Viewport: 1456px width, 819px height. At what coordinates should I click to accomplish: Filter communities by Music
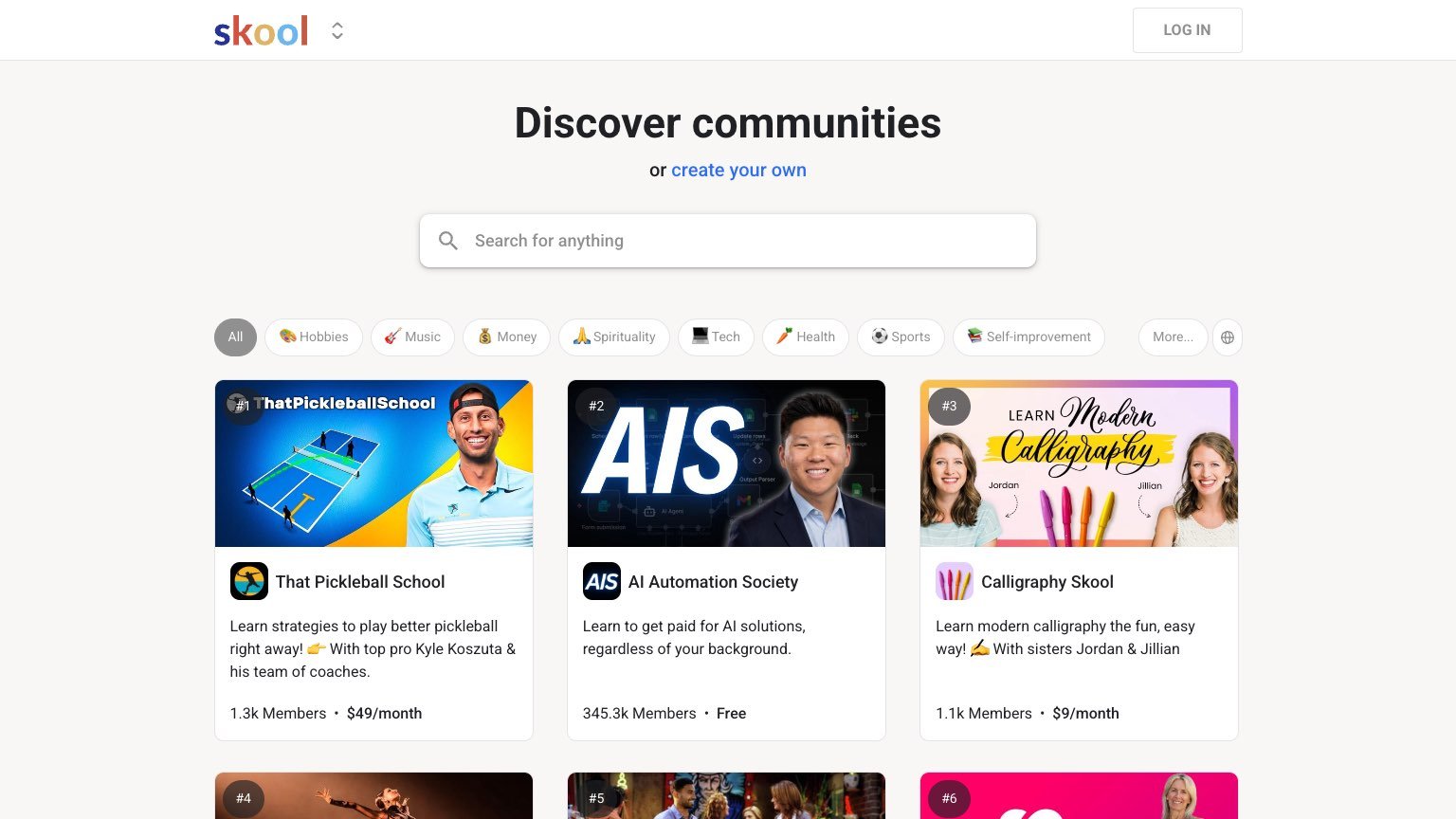(x=412, y=337)
